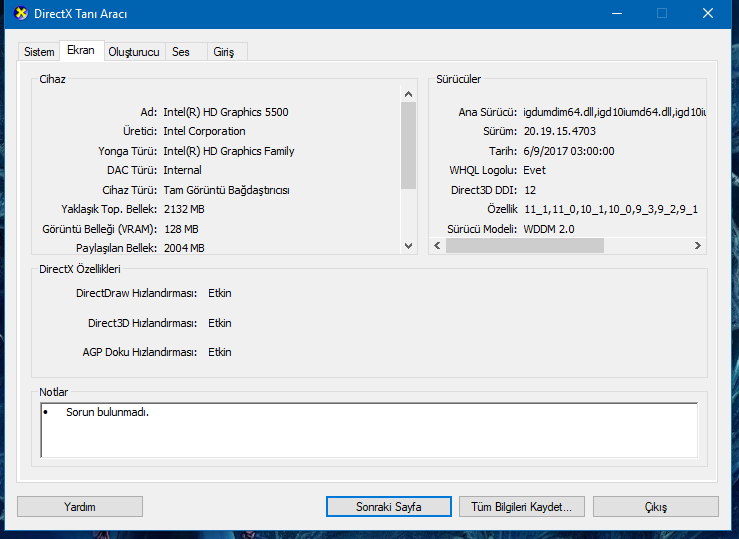Click Tam Görüntü Bağdaştırıcısı text
Viewport: 739px width, 539px height.
pyautogui.click(x=226, y=190)
